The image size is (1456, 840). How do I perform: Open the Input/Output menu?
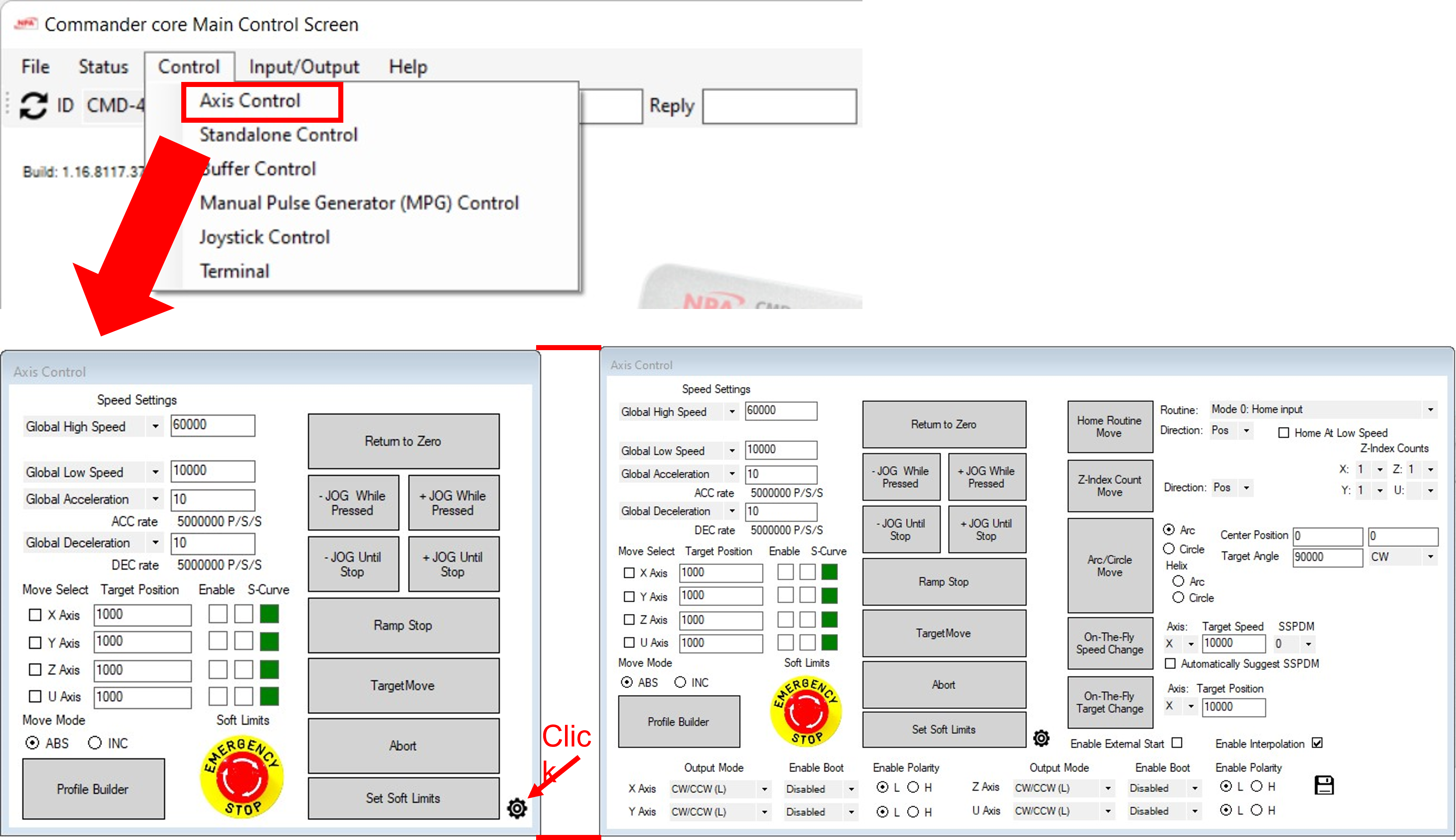[x=304, y=67]
